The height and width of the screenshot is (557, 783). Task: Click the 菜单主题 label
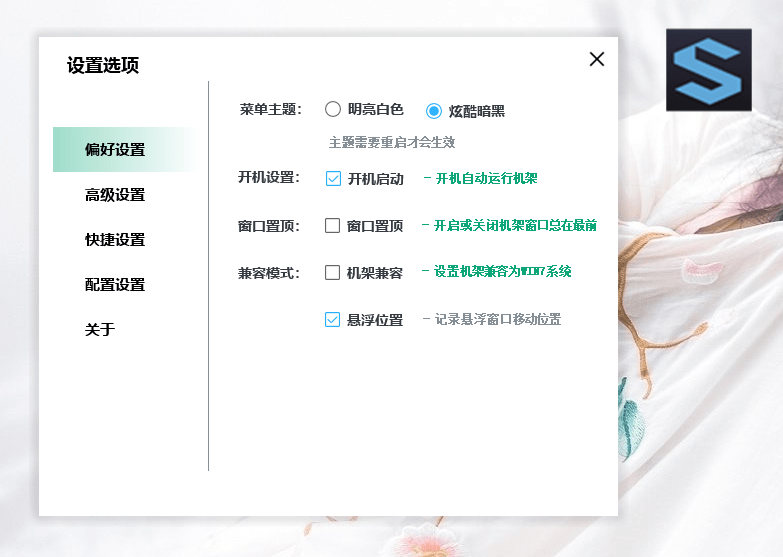(271, 109)
